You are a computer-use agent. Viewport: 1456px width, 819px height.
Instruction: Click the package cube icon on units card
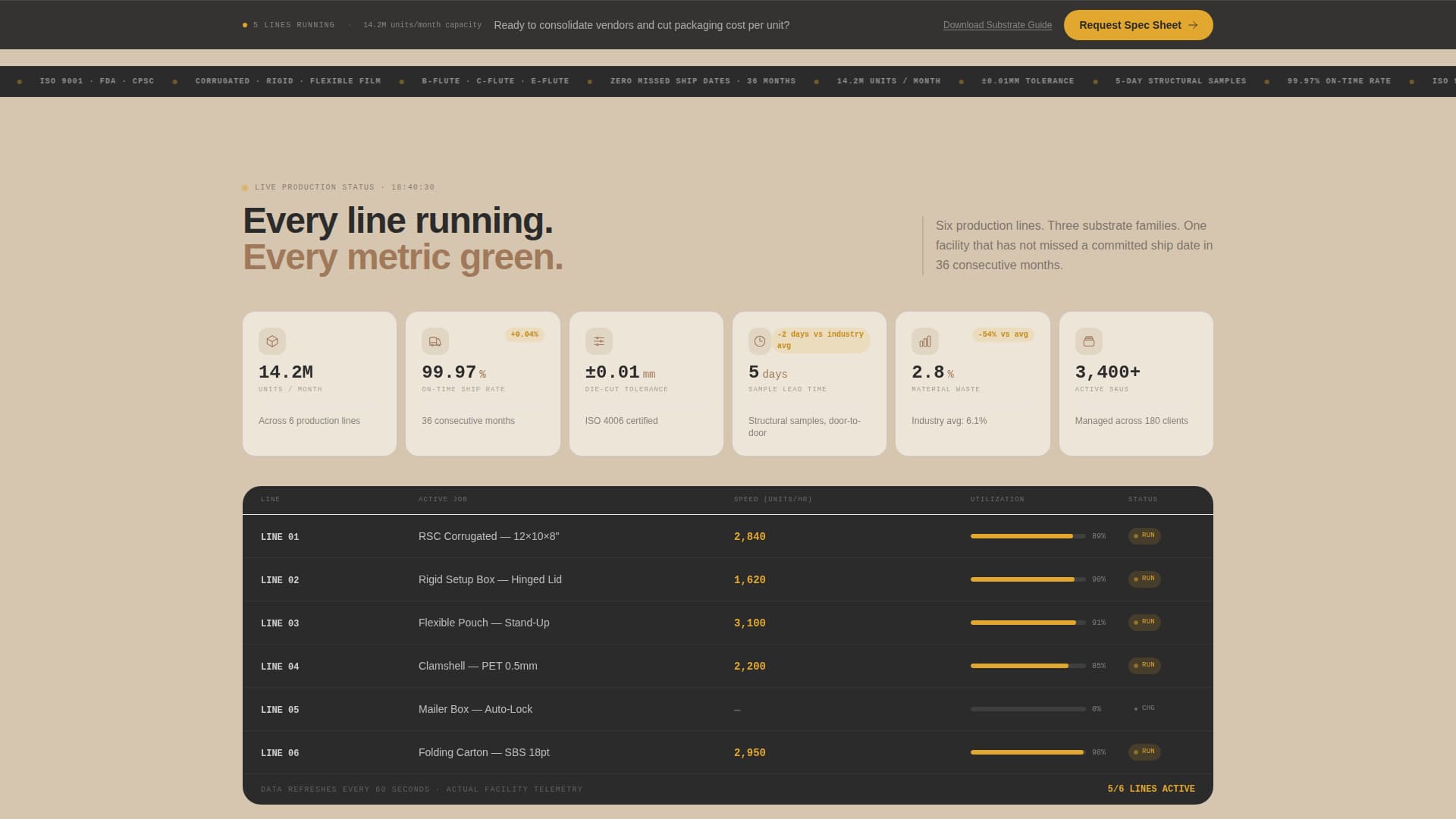coord(271,341)
